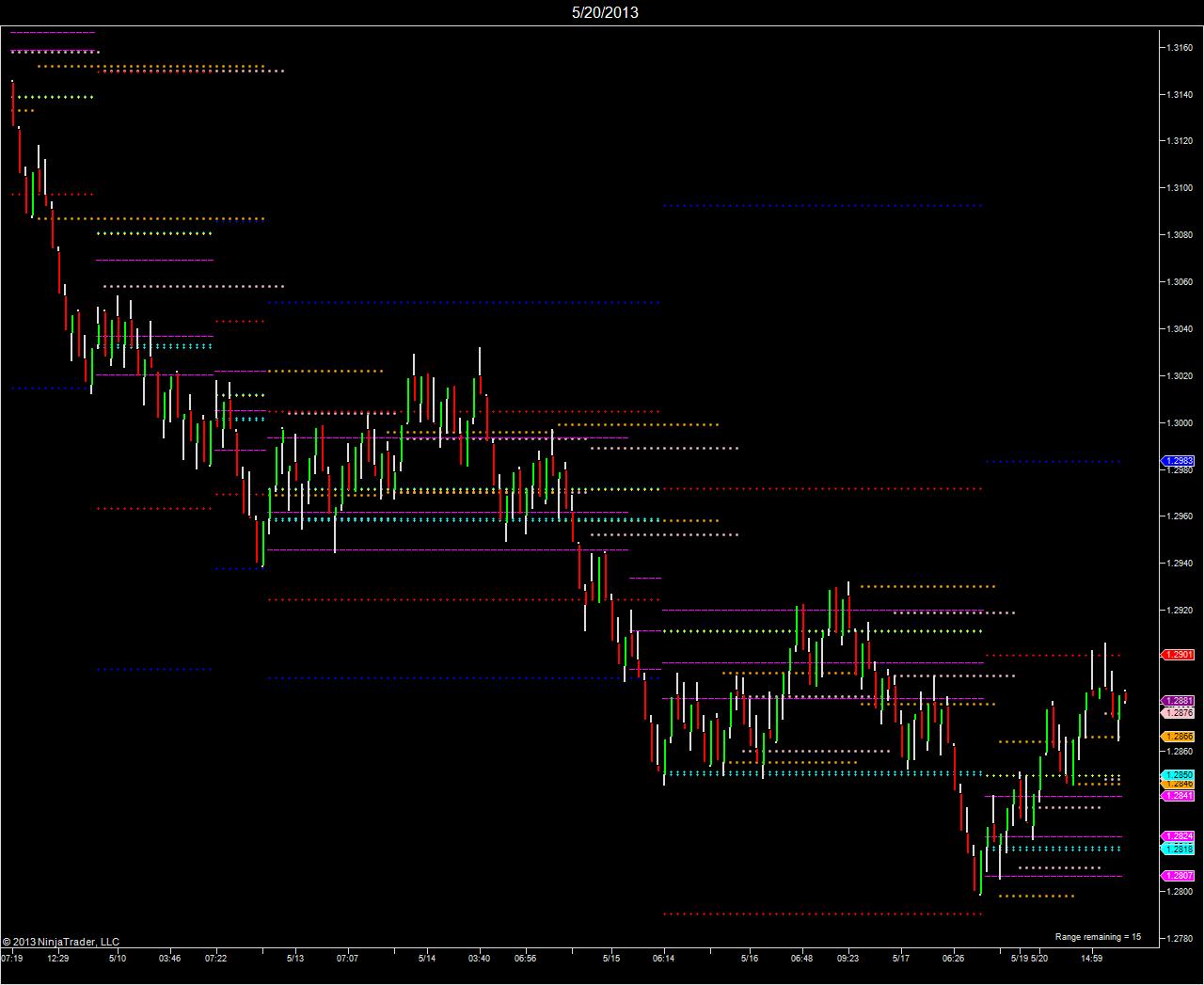Click the 1.3120 price axis label
The image size is (1204, 985).
[1180, 141]
